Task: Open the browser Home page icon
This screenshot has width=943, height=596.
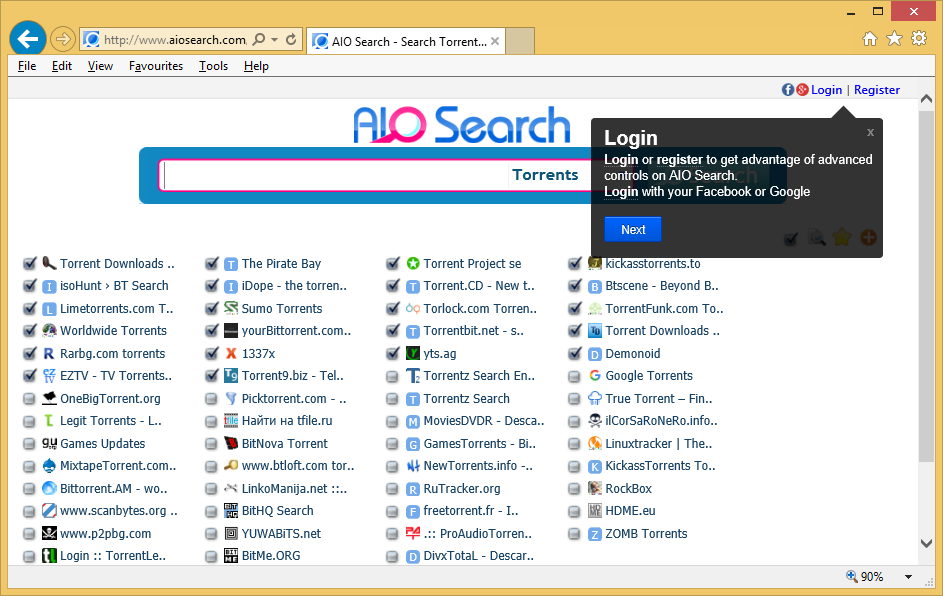Action: 870,39
